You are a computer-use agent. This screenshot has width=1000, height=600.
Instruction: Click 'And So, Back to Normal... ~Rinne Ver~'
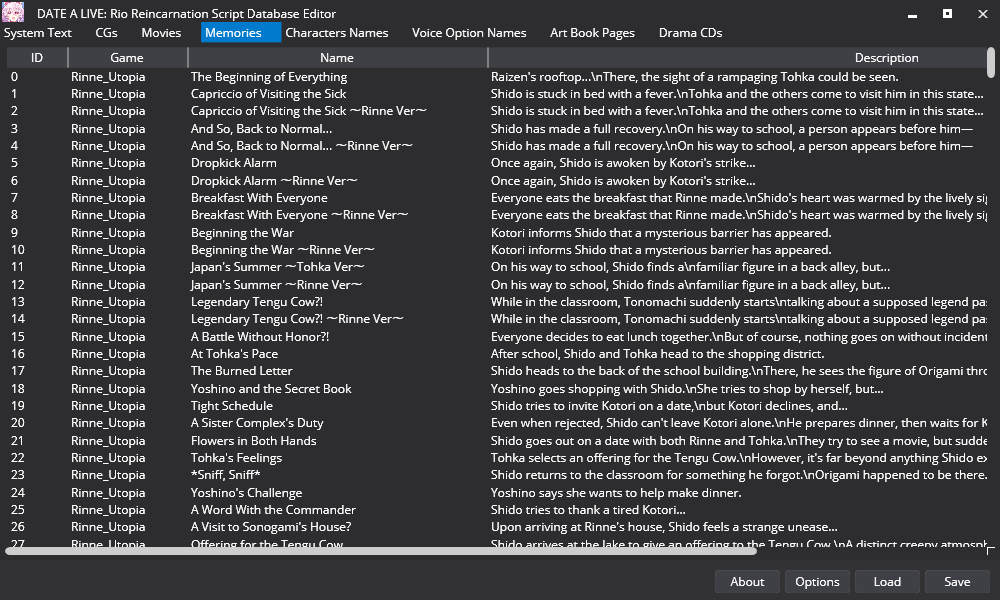[301, 145]
